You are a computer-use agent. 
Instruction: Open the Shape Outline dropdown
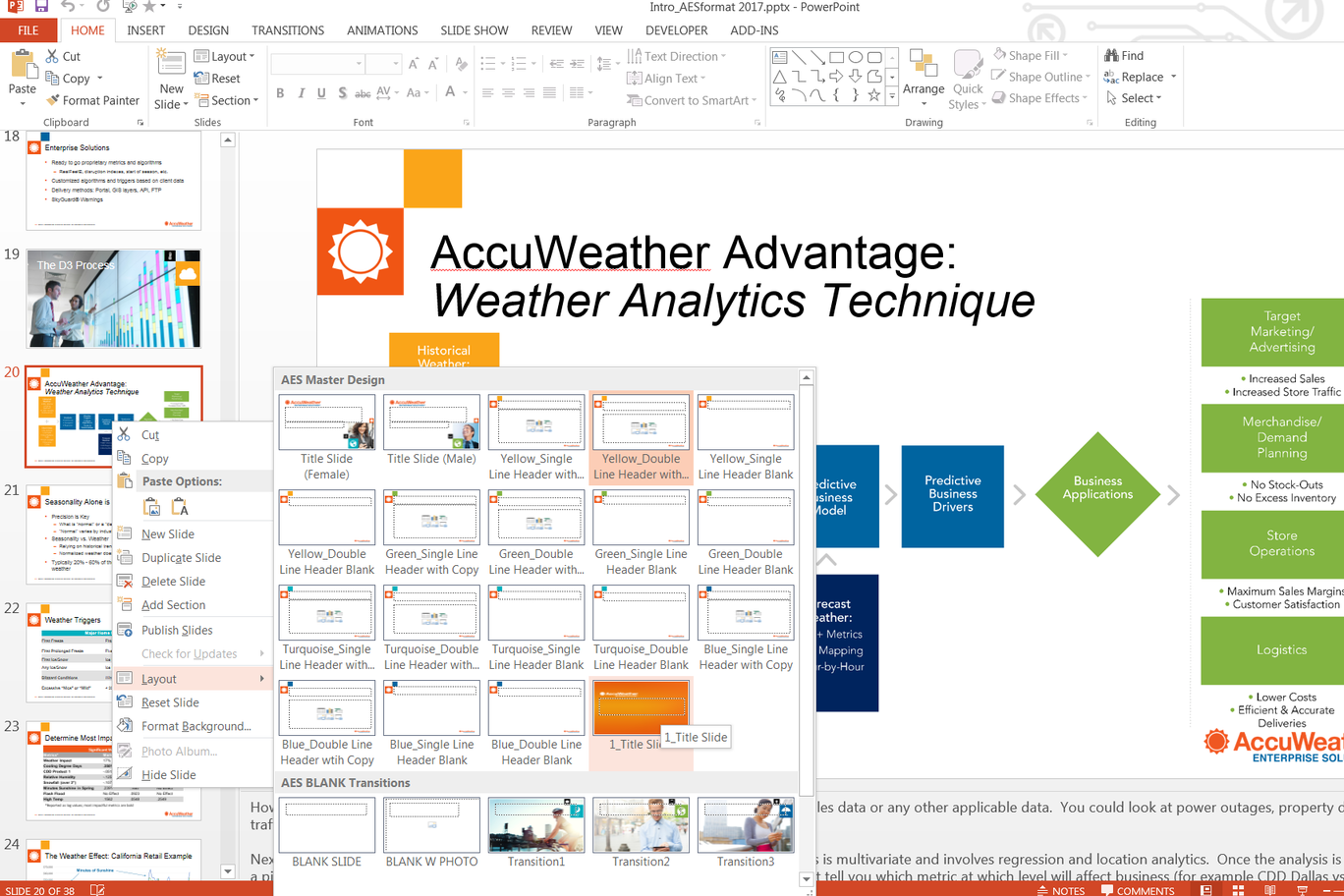pyautogui.click(x=1041, y=77)
